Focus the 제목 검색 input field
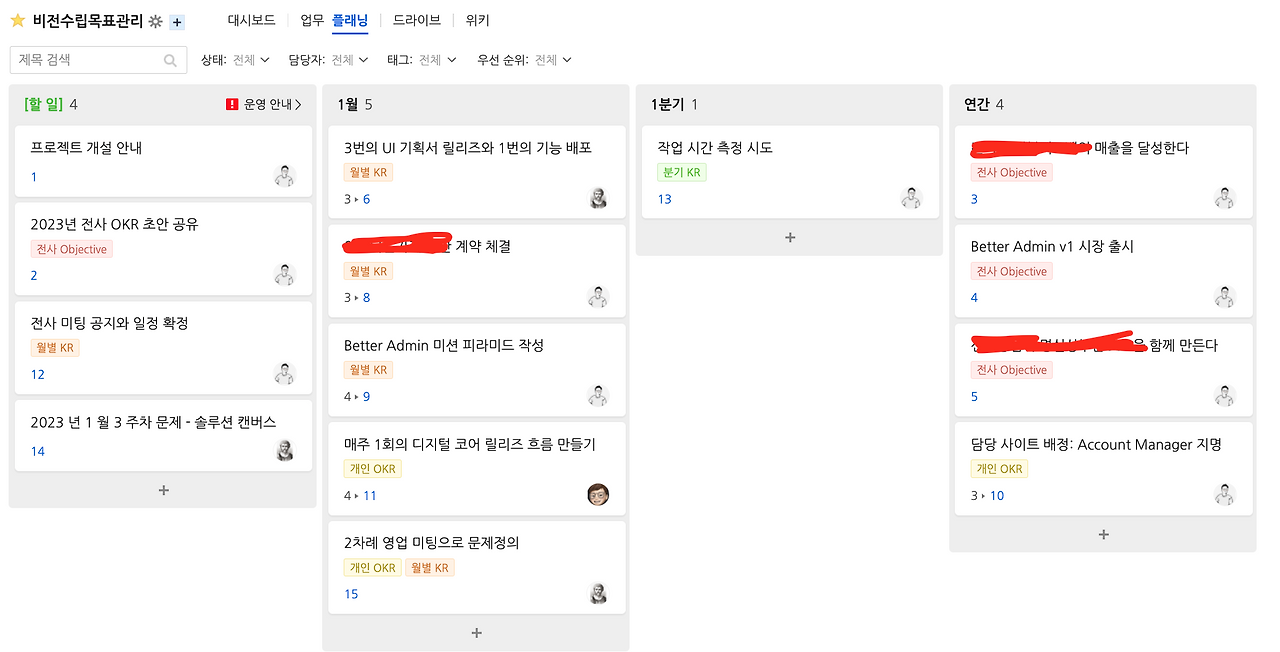Viewport: 1280px width, 652px height. coord(88,60)
